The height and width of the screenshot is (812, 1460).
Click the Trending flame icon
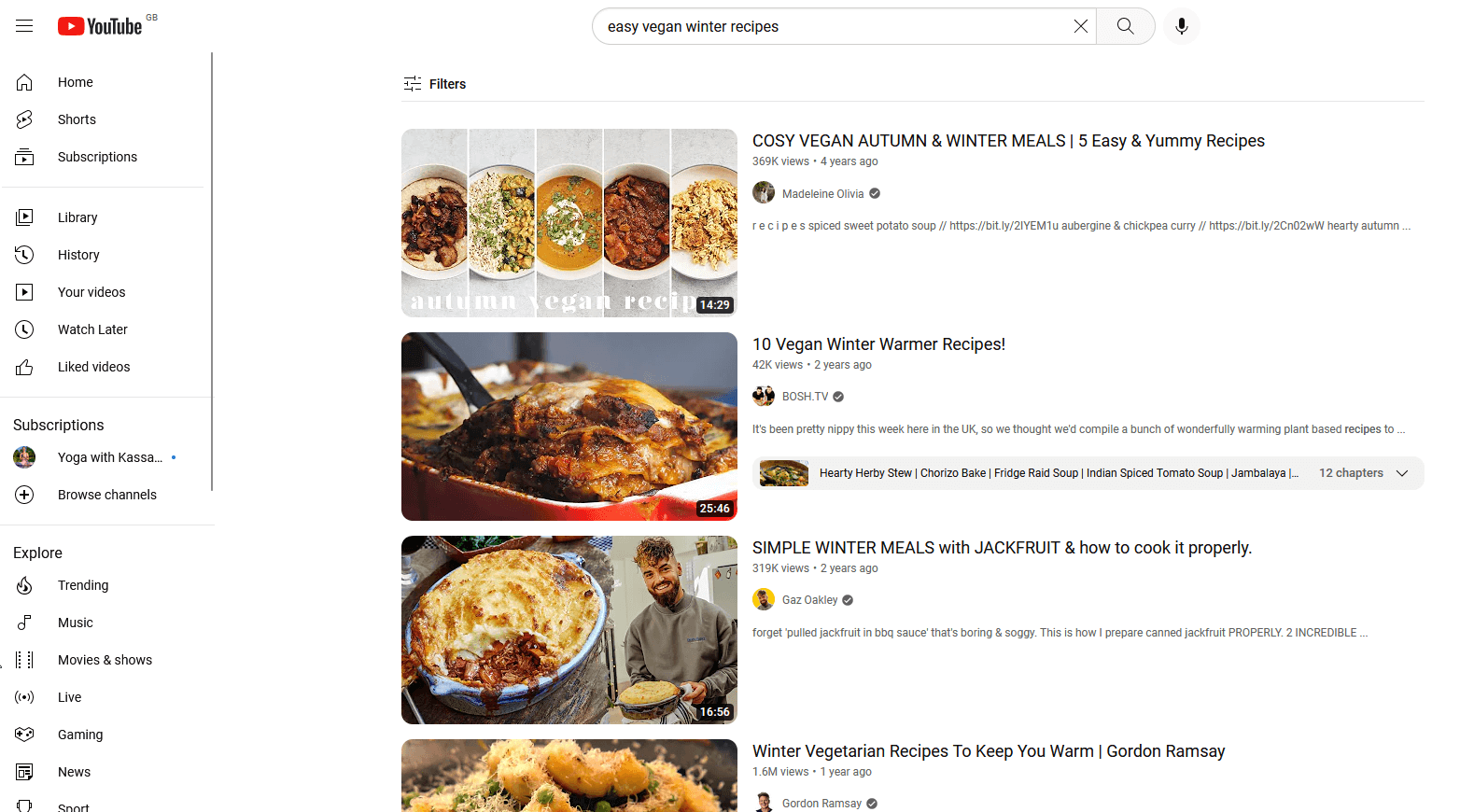coord(24,585)
